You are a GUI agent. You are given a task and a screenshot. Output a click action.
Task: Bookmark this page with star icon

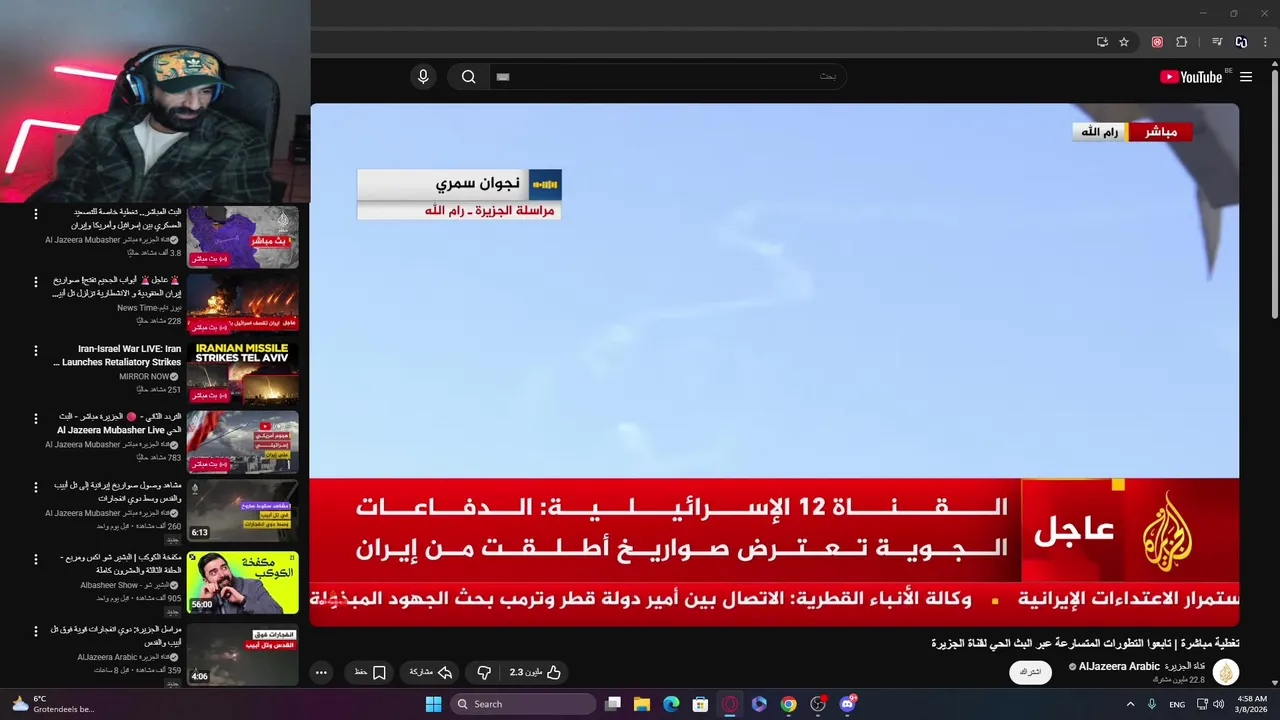pyautogui.click(x=1124, y=42)
